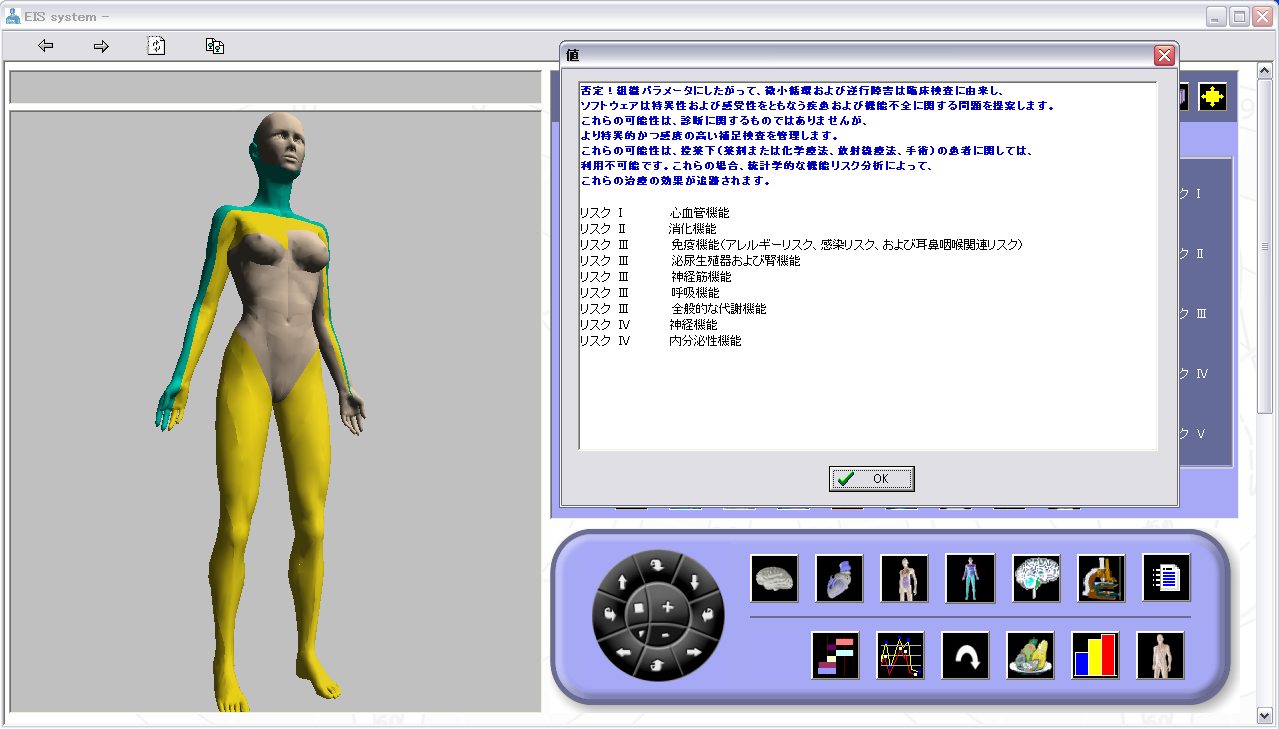Image resolution: width=1279 pixels, height=729 pixels.
Task: Click the blue full body model icon
Action: tap(970, 578)
